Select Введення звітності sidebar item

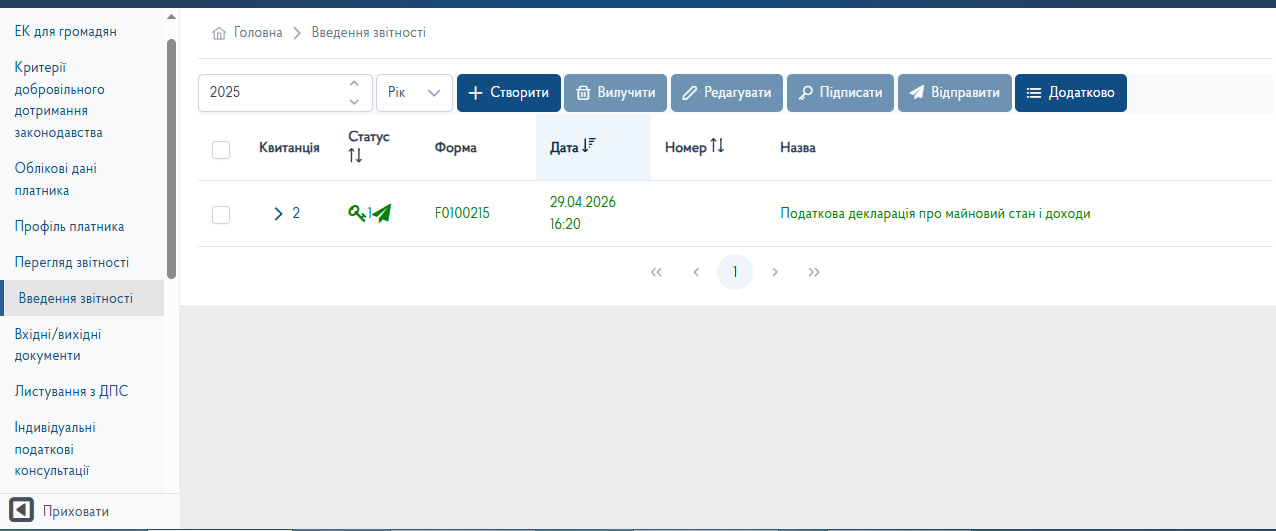tap(83, 298)
